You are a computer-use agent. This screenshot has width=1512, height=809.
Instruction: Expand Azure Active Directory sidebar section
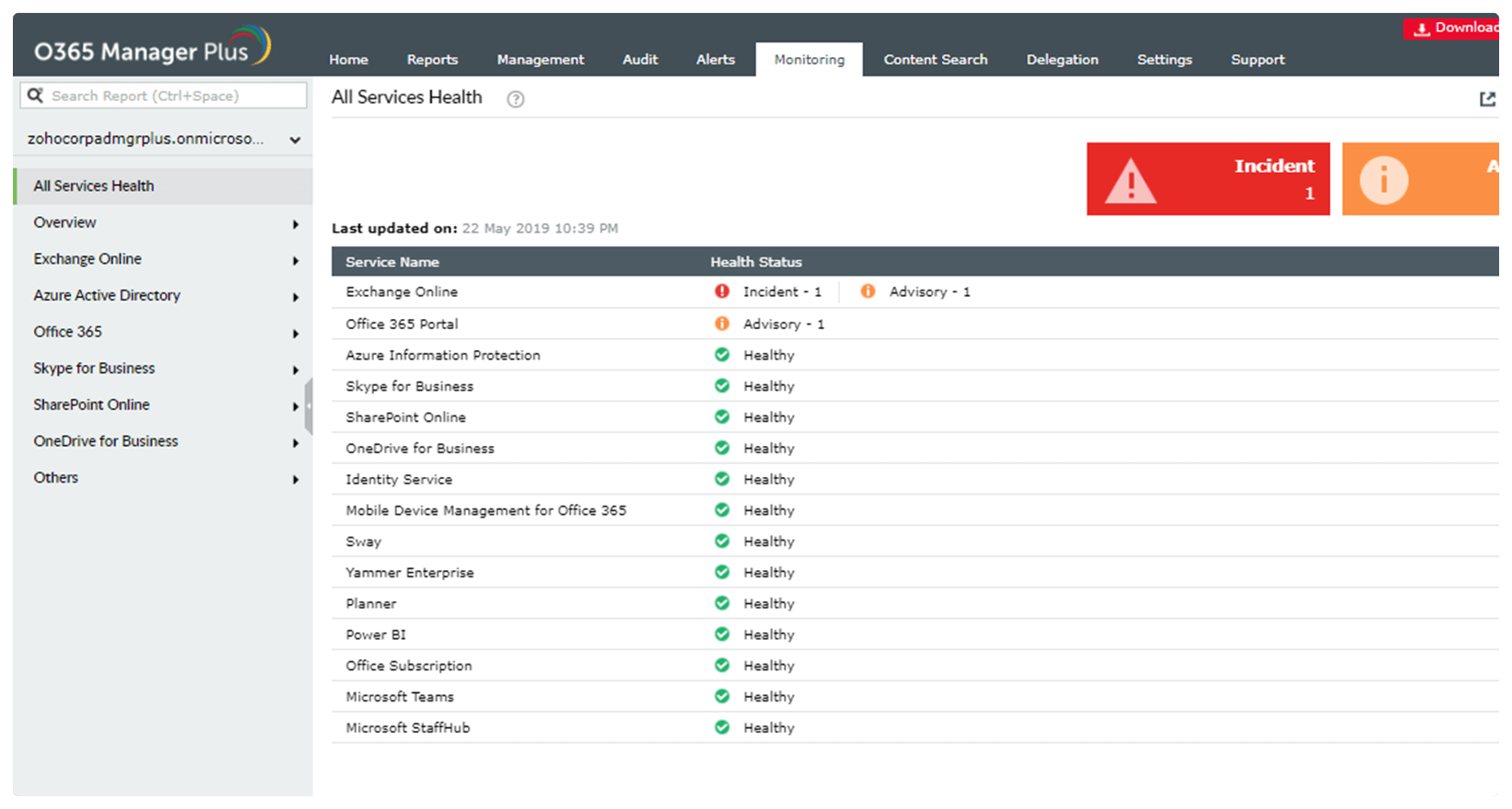[x=296, y=297]
